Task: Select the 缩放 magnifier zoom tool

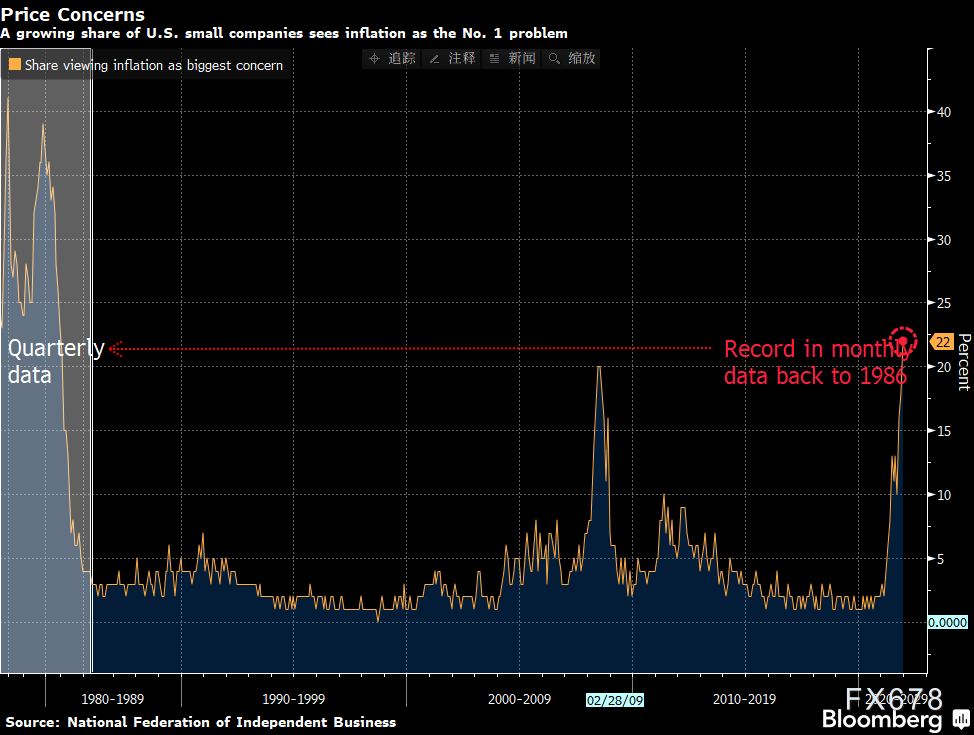Action: point(571,58)
